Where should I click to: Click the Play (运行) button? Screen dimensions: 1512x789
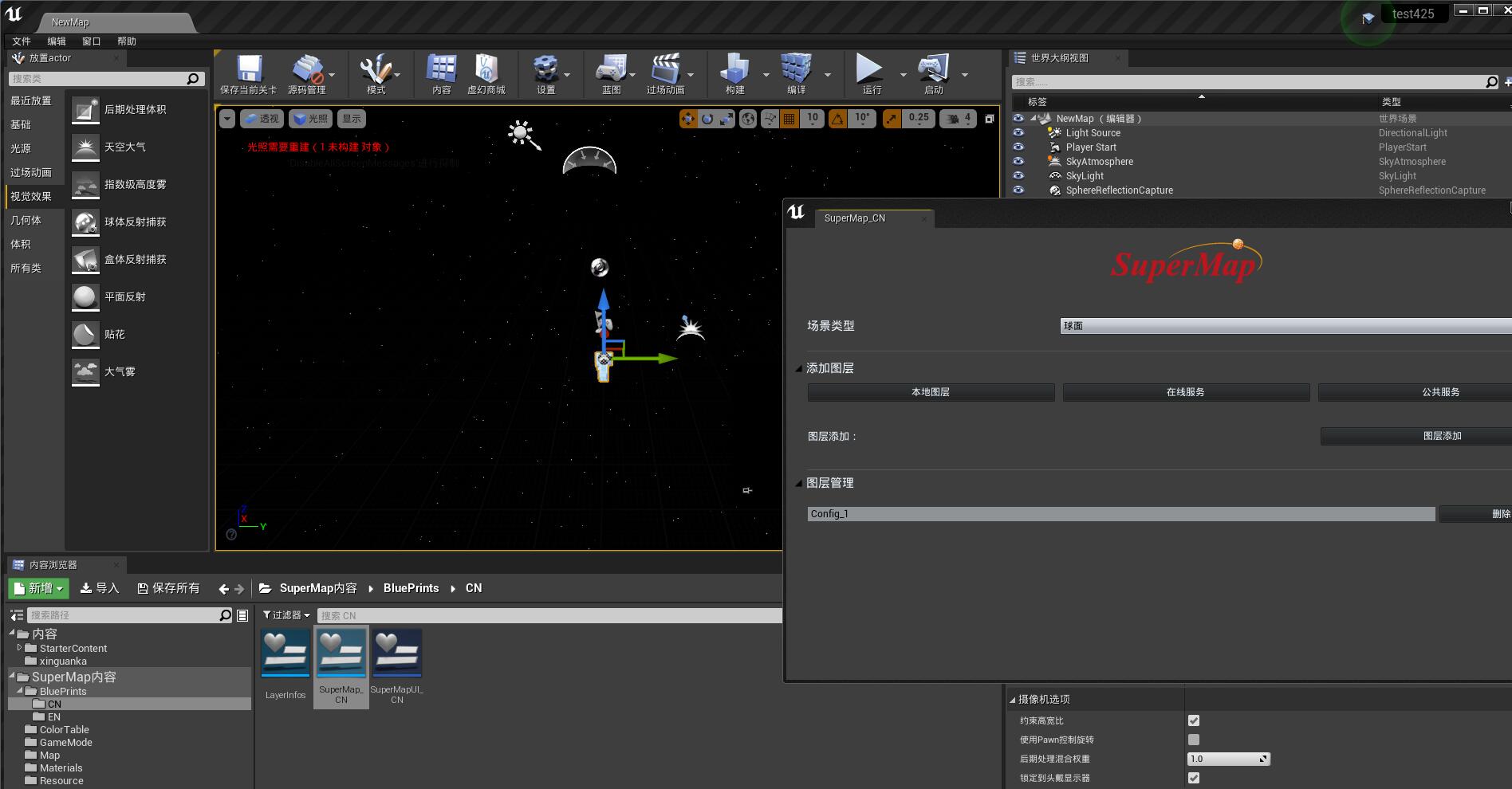(x=869, y=69)
